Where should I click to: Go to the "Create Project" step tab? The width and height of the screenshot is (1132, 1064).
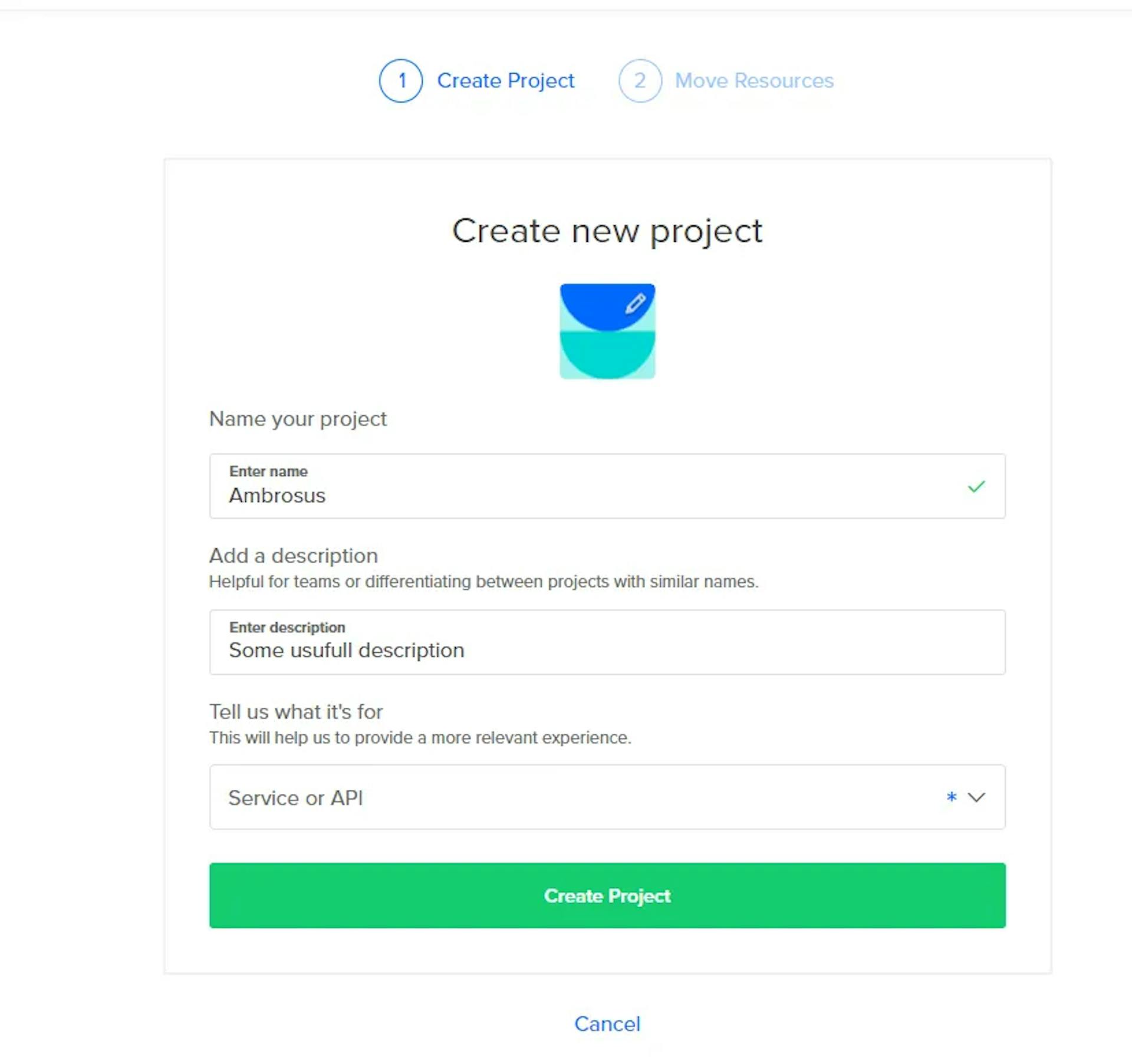pos(505,81)
